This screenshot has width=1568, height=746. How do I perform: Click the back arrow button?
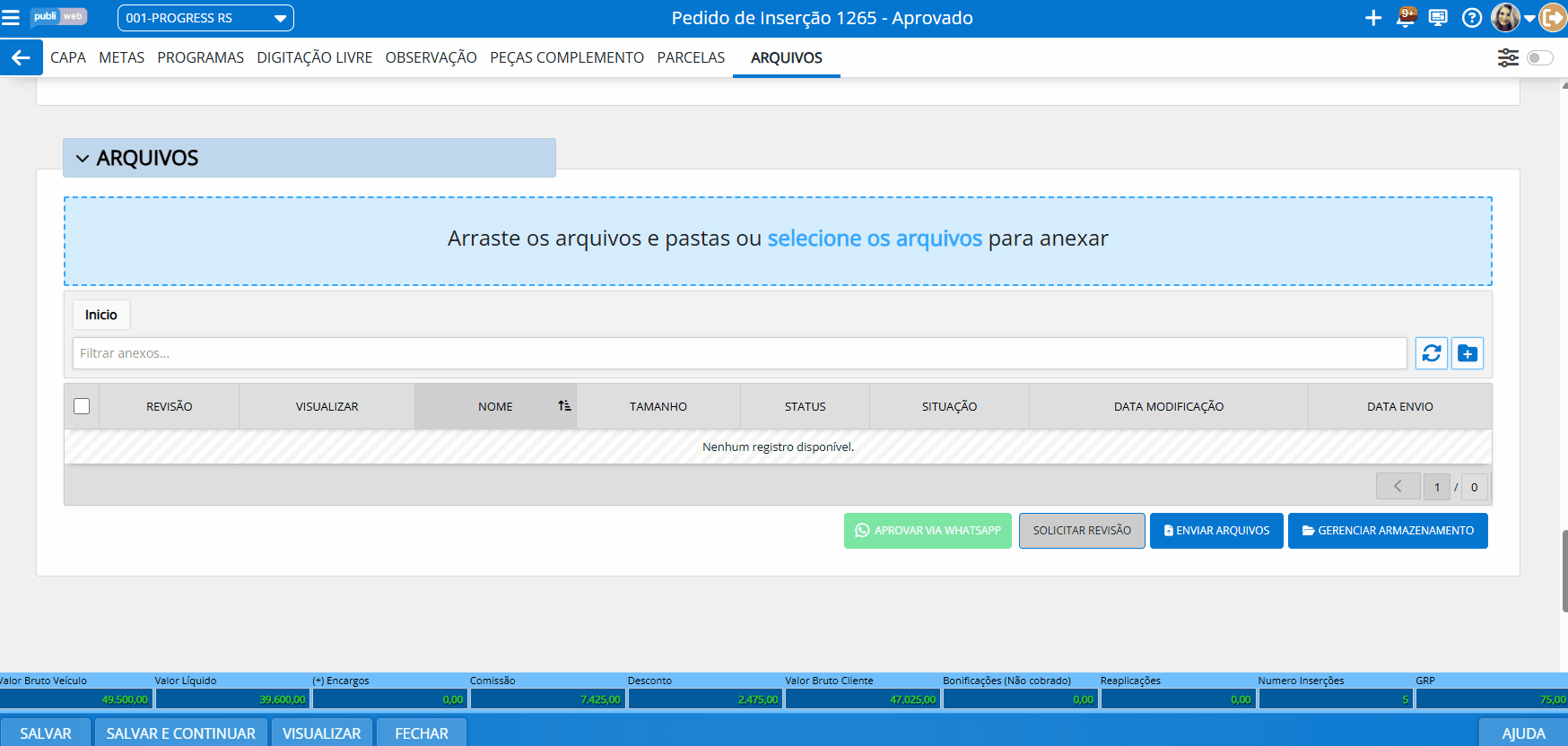pos(21,57)
